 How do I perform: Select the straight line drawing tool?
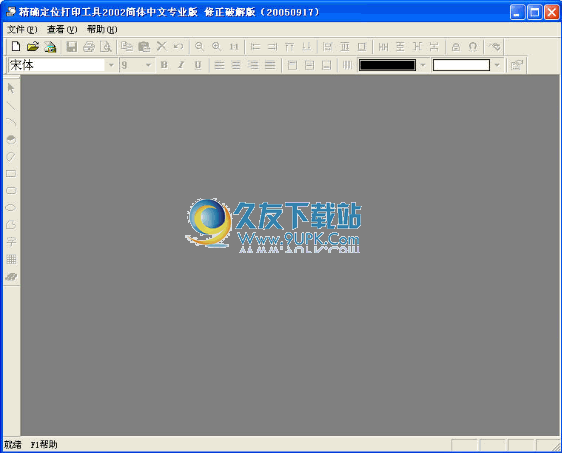[x=11, y=105]
